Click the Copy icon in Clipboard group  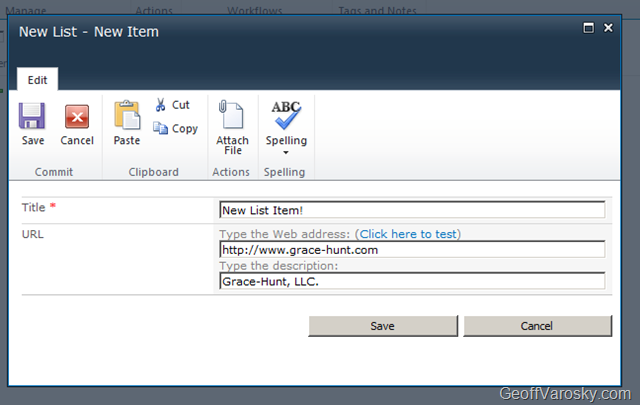(161, 128)
